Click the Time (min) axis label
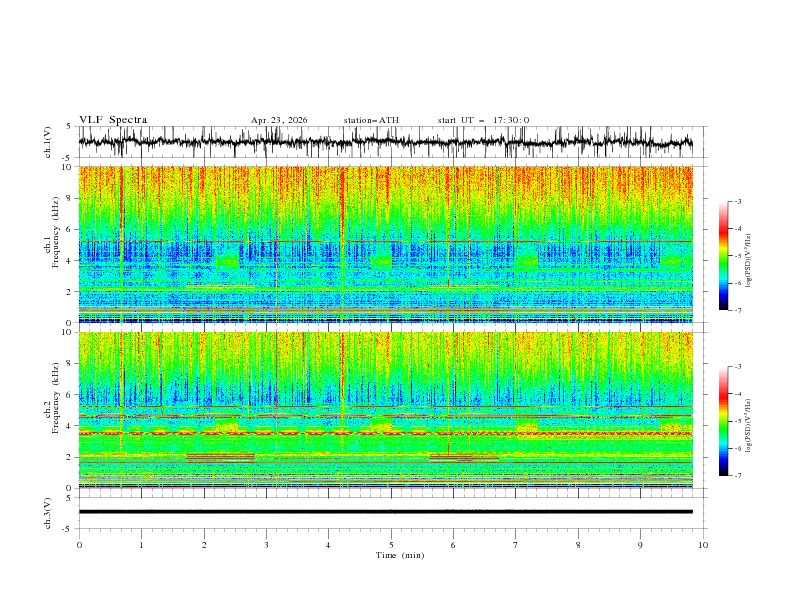 (x=400, y=555)
